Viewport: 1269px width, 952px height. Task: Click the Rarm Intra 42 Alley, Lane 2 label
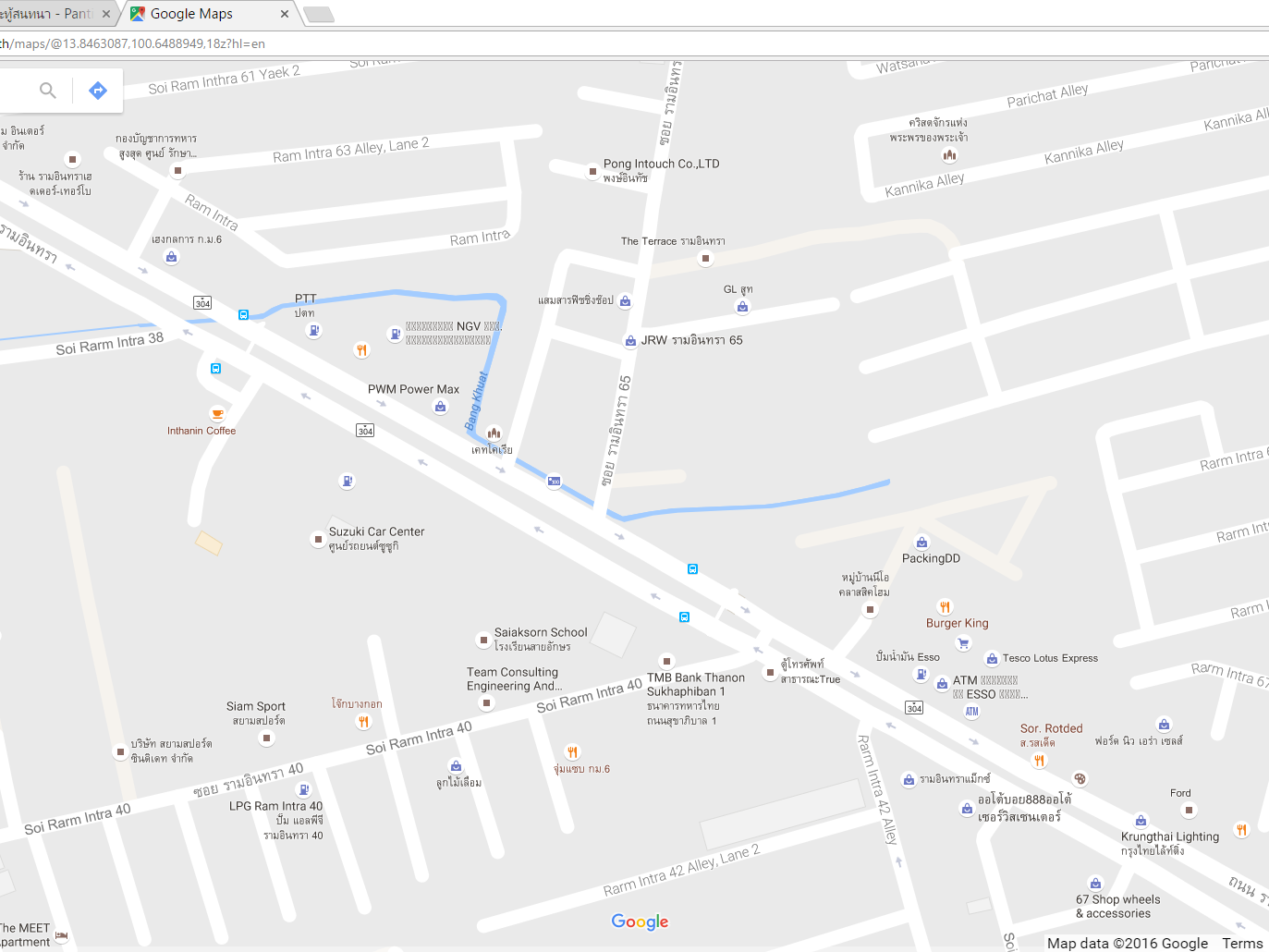[681, 871]
